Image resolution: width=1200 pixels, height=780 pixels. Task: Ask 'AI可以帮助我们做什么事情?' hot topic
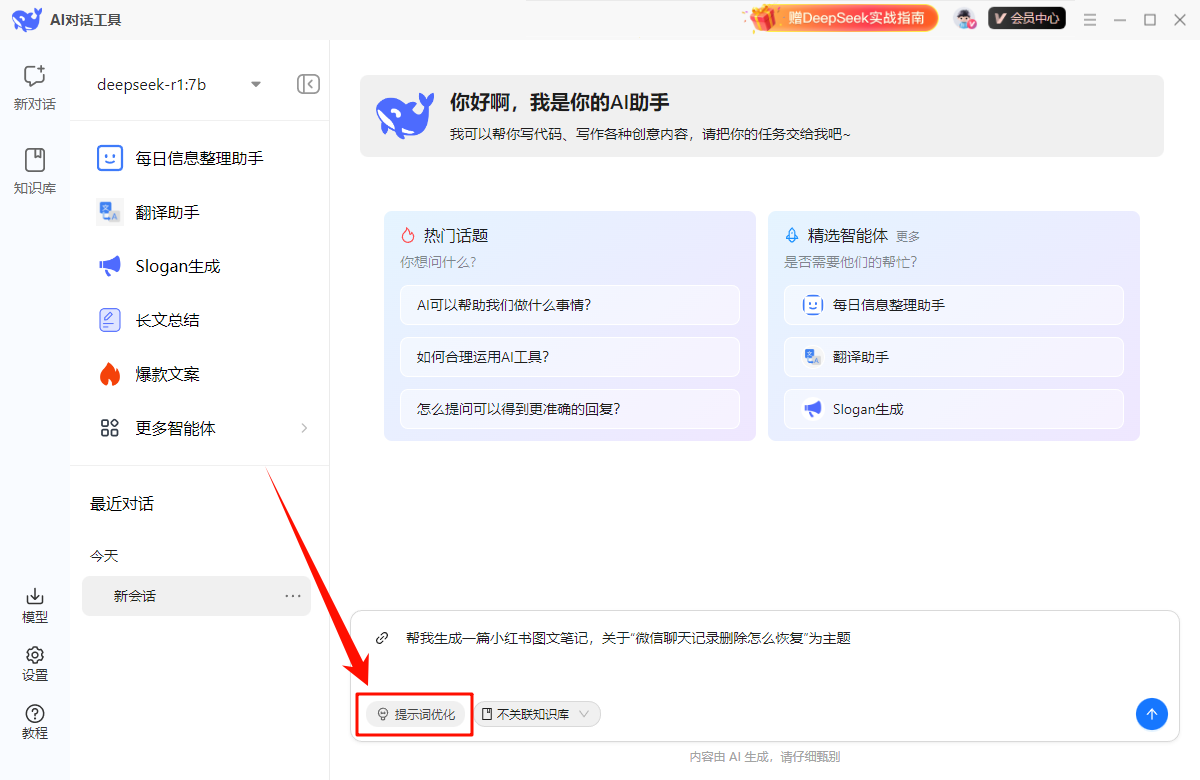(570, 305)
